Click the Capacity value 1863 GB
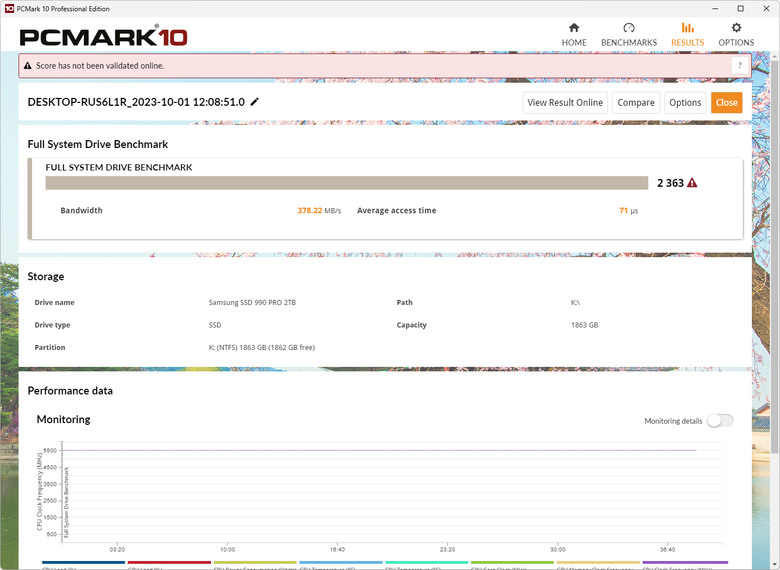Image resolution: width=780 pixels, height=570 pixels. point(585,325)
